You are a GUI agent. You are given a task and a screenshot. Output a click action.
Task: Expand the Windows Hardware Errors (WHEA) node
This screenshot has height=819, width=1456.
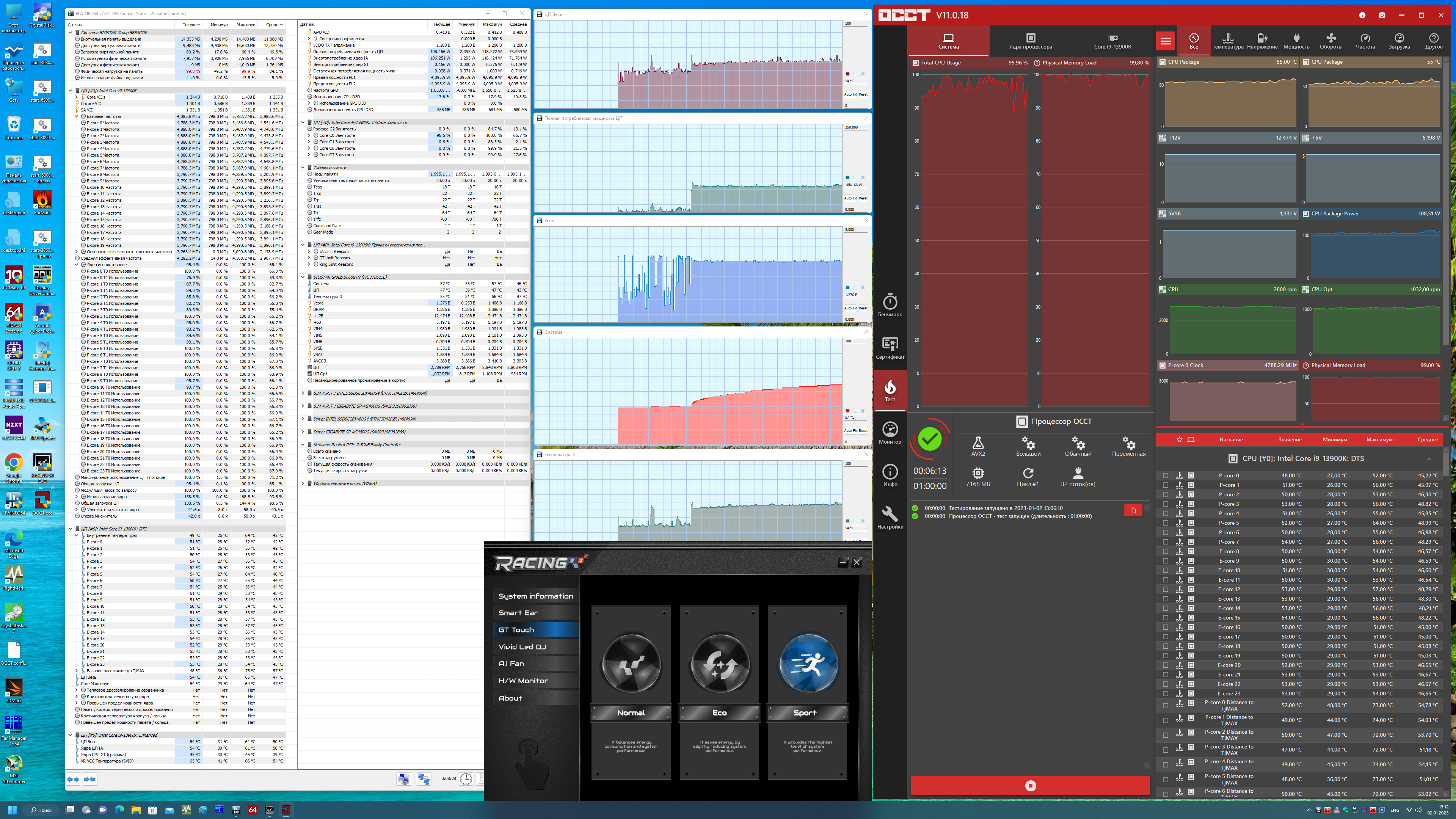[303, 483]
